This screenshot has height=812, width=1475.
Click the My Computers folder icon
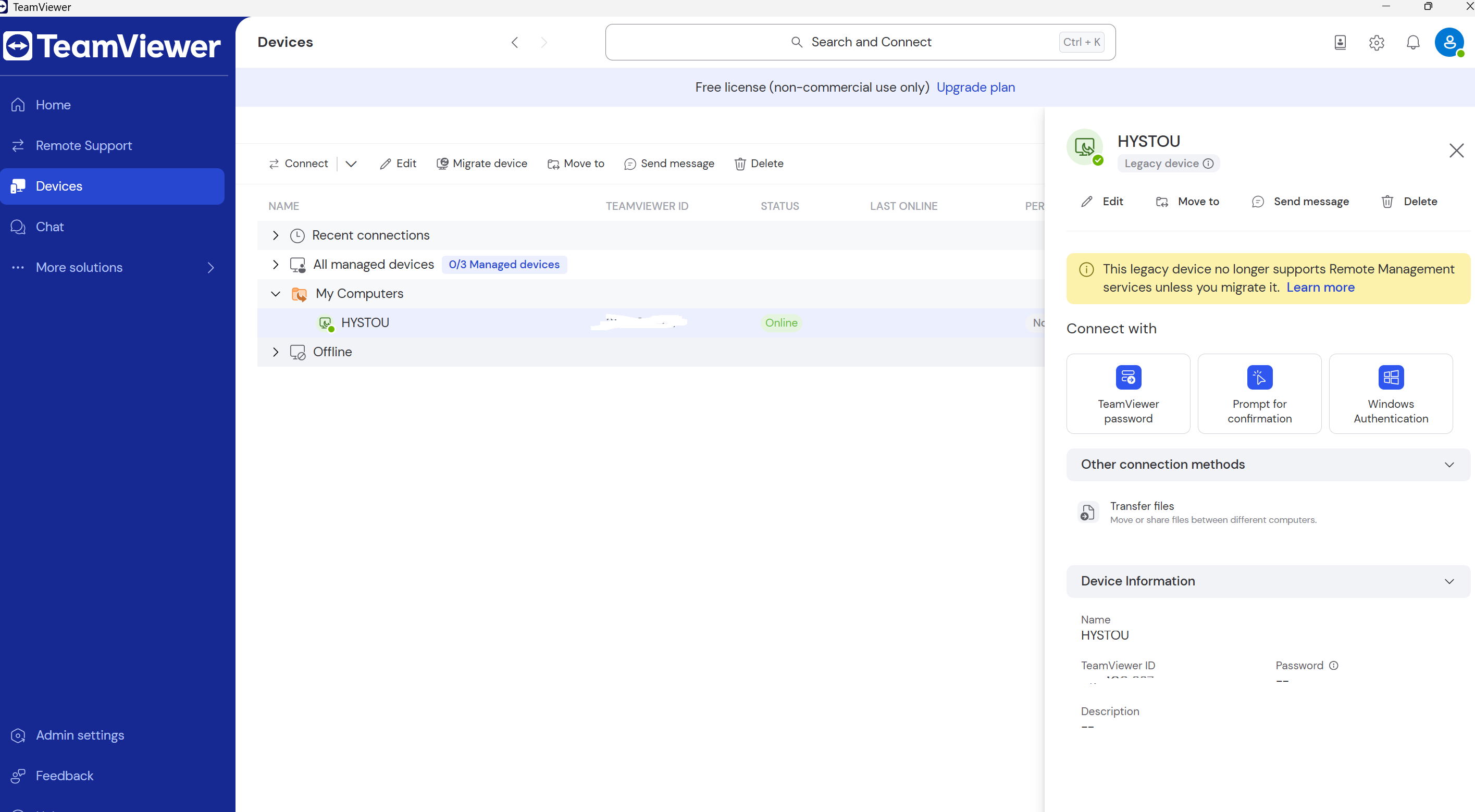(299, 294)
